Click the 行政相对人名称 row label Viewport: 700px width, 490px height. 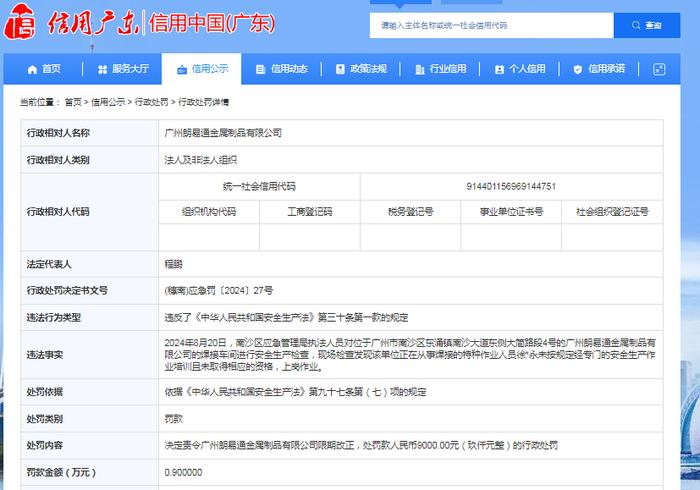click(58, 133)
